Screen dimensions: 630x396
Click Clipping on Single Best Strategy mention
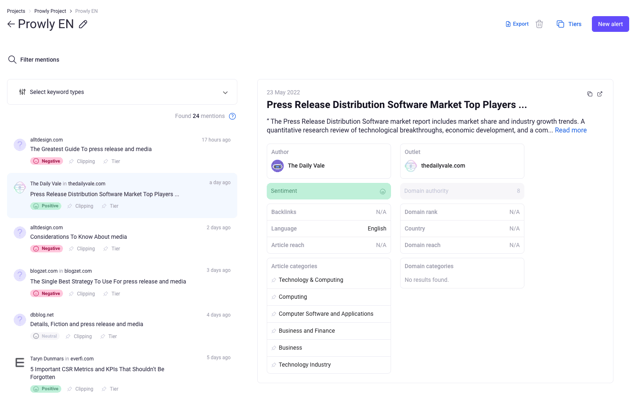click(x=82, y=294)
